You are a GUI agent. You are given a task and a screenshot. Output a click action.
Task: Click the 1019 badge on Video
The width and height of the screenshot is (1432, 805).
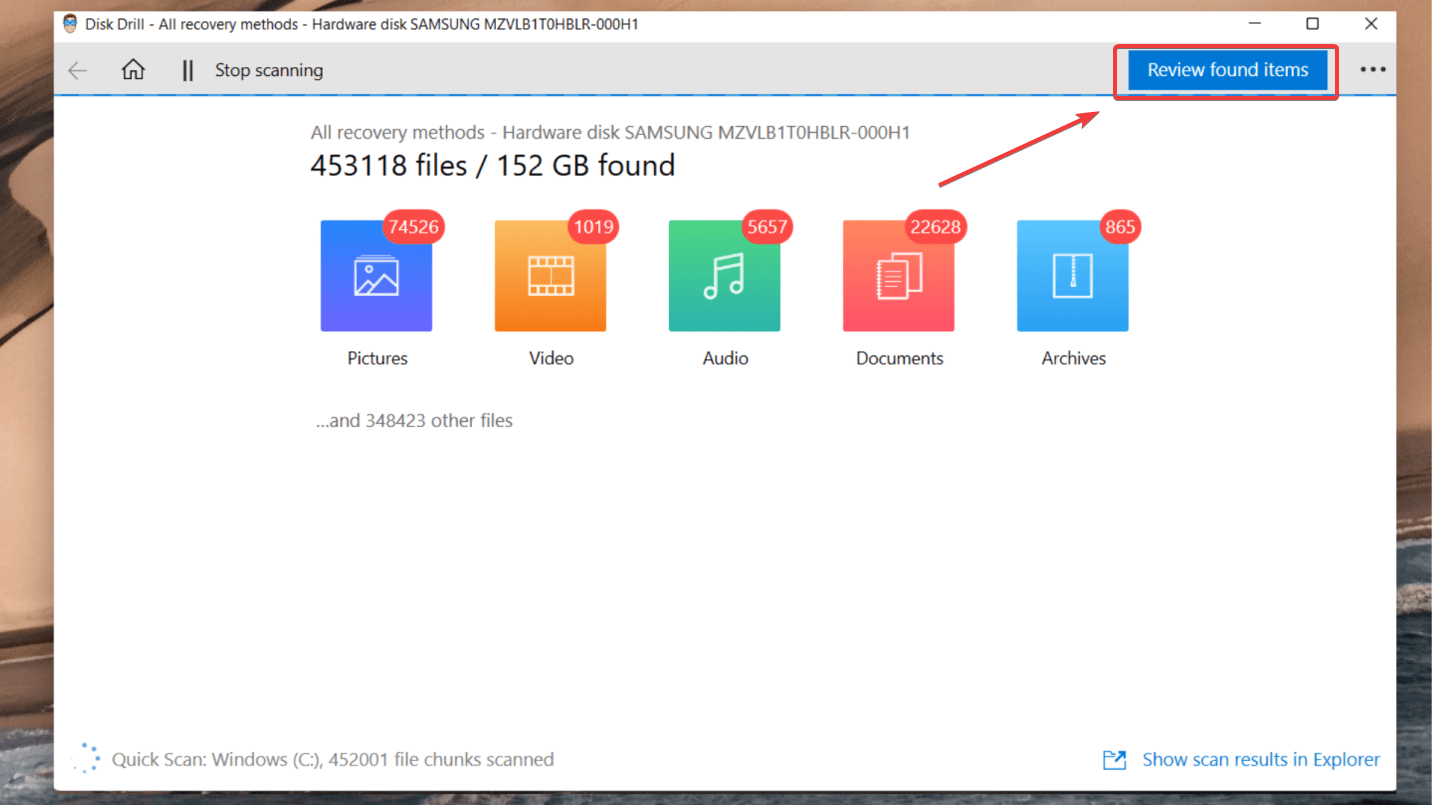click(x=593, y=227)
